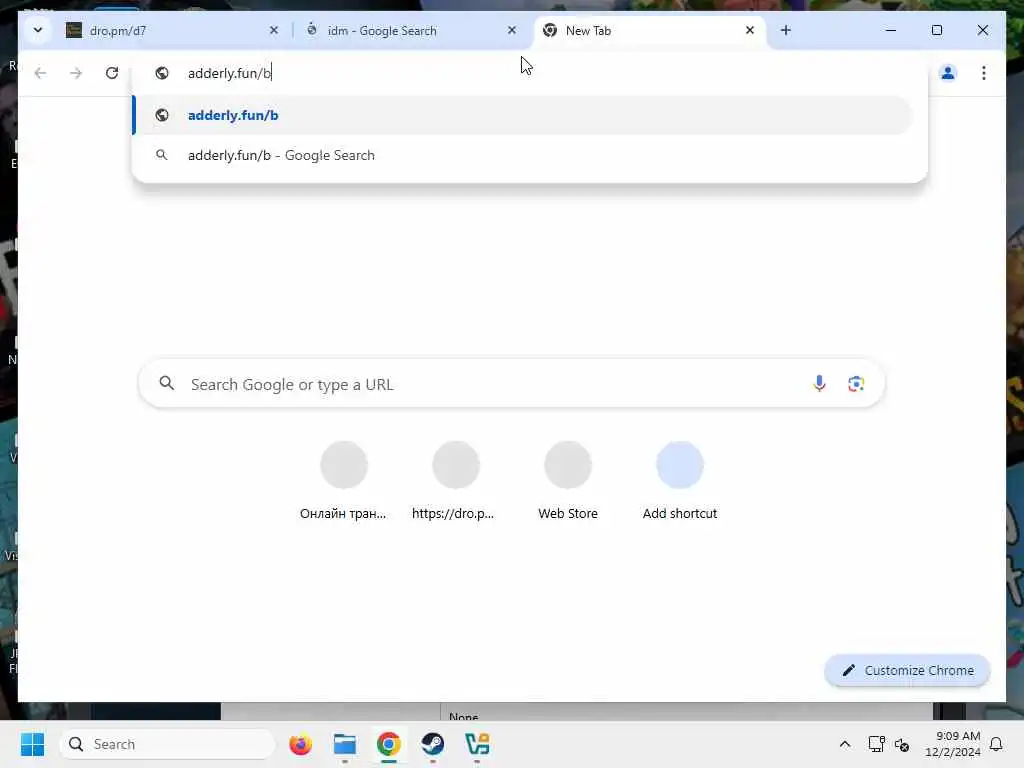Show hidden system tray icons
Viewport: 1024px width, 768px height.
point(844,744)
